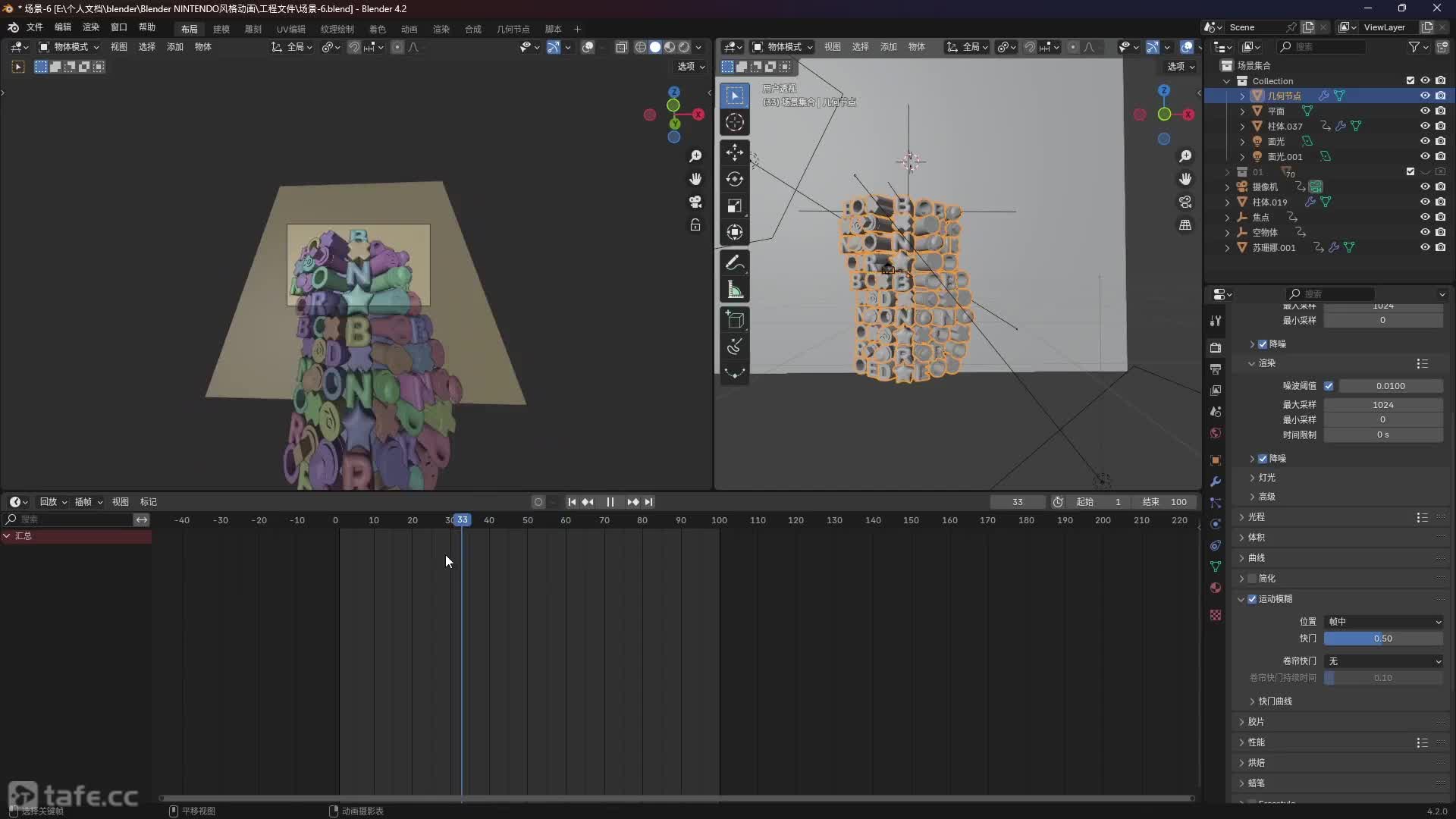This screenshot has height=819, width=1456.
Task: Expand the 苏珊娜.001 tree item
Action: [1228, 247]
